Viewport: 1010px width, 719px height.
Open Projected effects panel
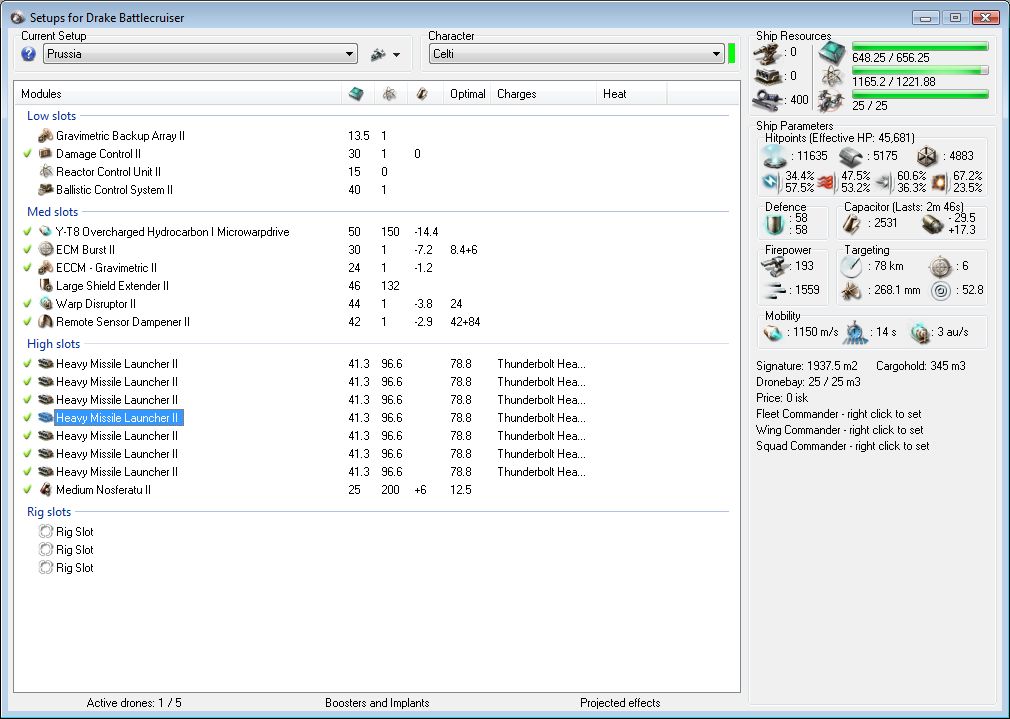click(620, 703)
